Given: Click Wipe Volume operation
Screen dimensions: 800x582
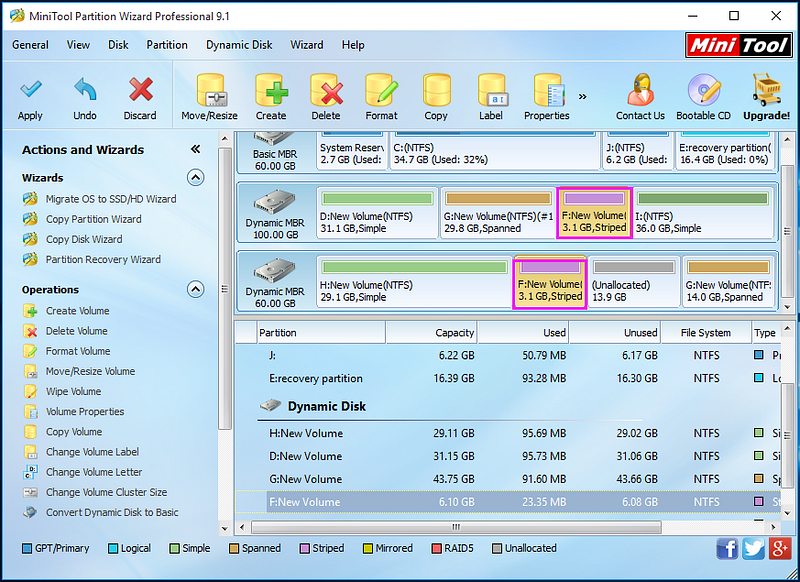Looking at the screenshot, I should tap(62, 391).
